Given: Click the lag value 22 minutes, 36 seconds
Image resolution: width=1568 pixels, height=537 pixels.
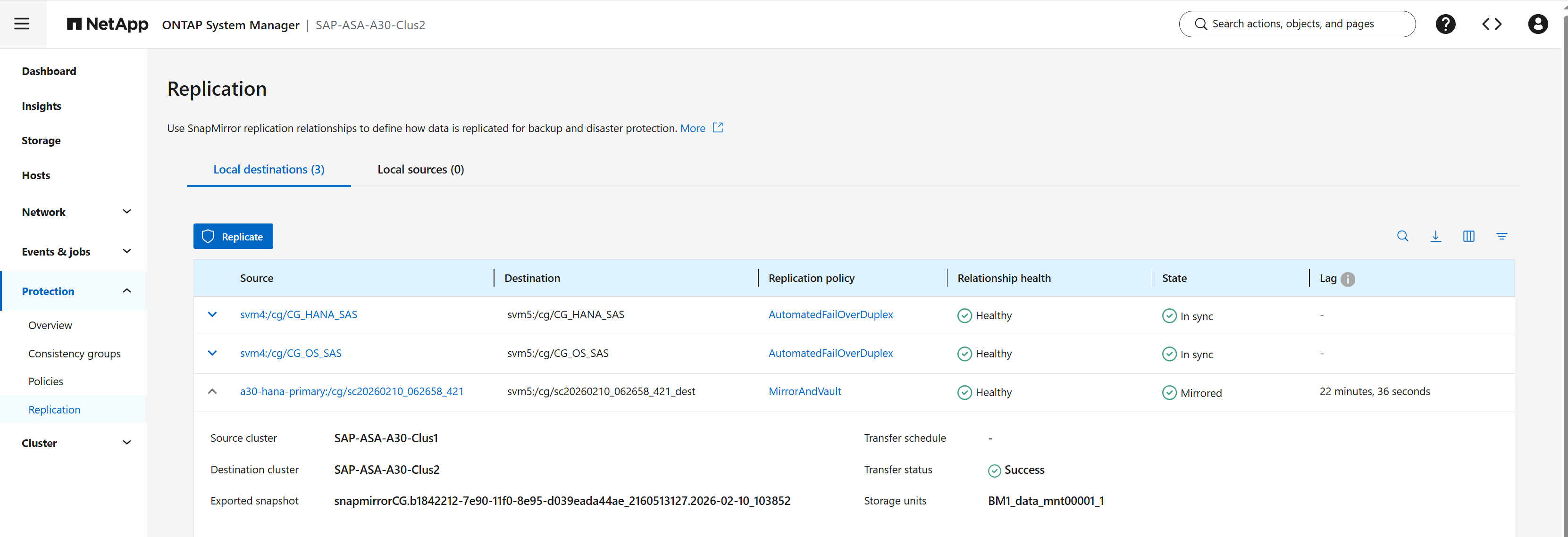Looking at the screenshot, I should click(x=1375, y=391).
